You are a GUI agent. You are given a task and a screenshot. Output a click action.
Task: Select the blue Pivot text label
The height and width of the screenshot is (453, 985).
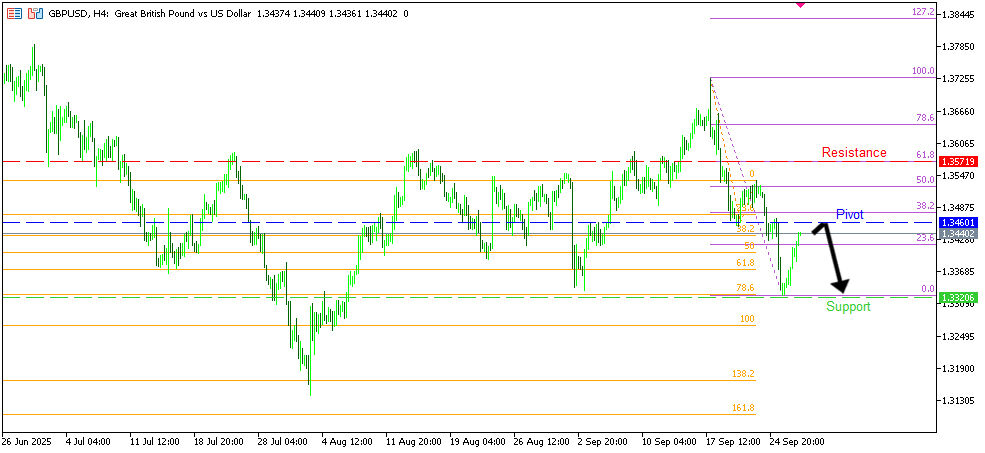850,215
